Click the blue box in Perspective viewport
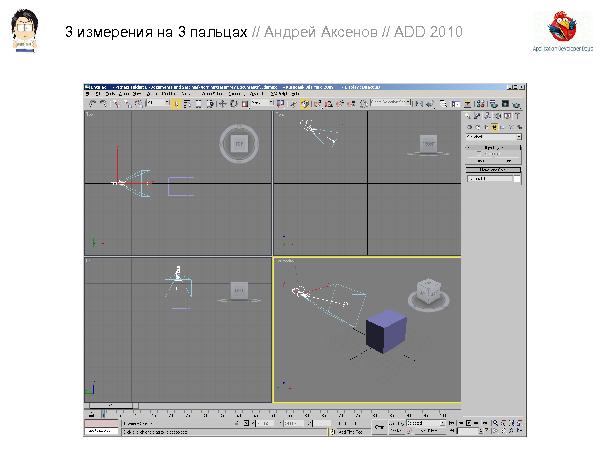Viewport: 600px width, 450px height. (x=386, y=331)
